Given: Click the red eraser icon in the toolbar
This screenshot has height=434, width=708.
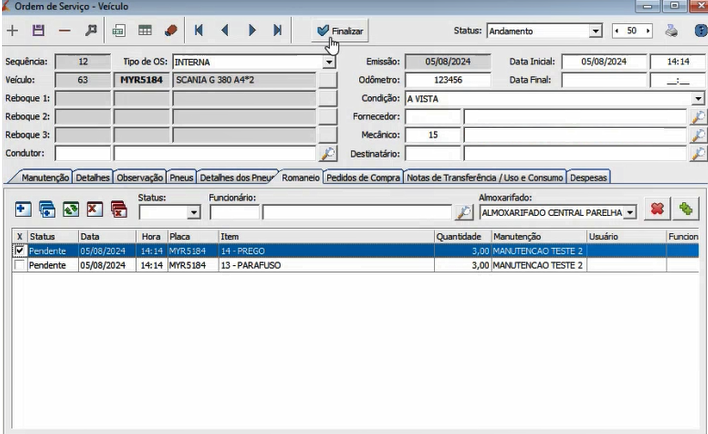Looking at the screenshot, I should click(171, 31).
